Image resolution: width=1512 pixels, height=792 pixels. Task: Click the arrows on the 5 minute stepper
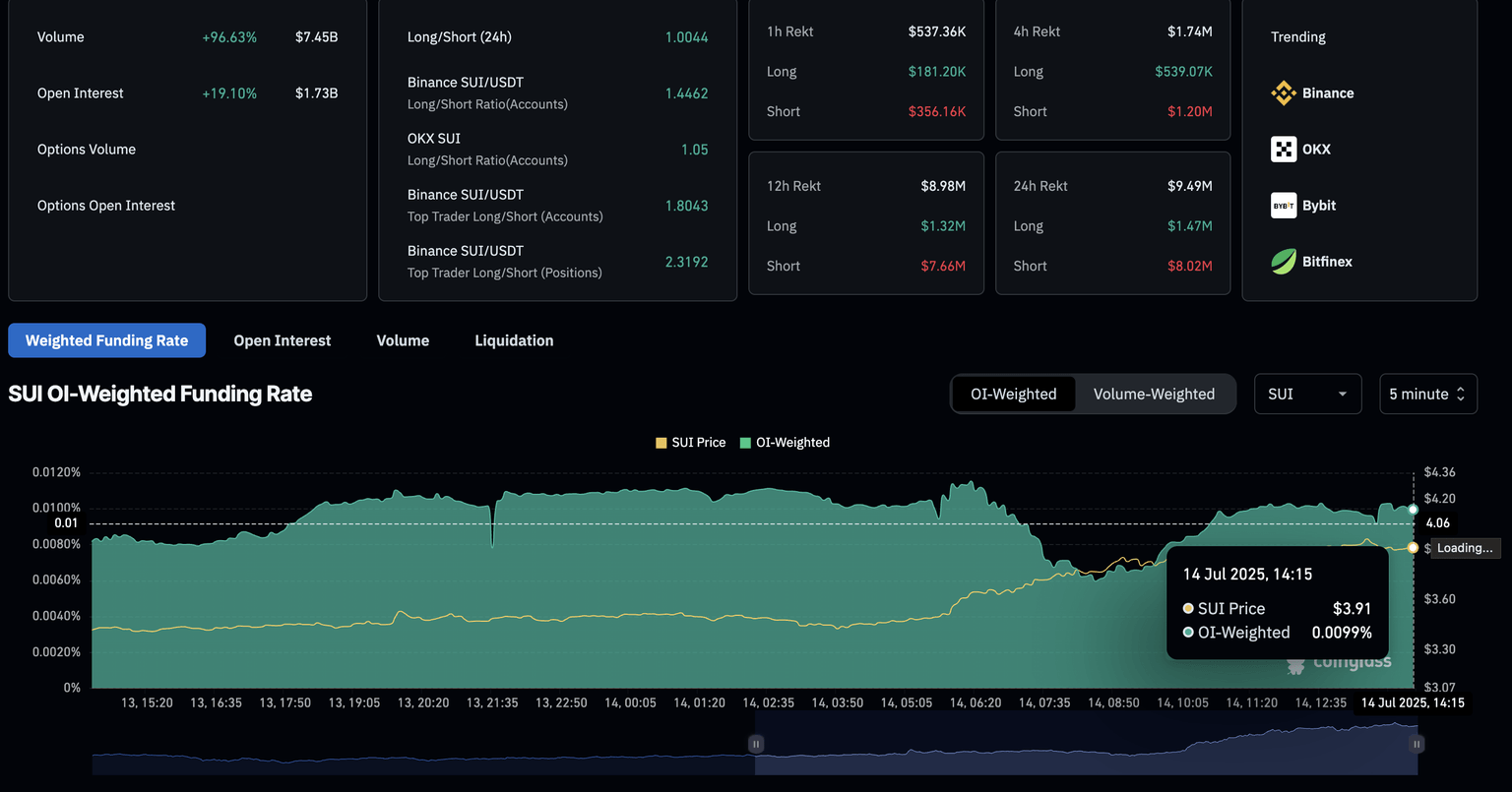pos(1461,395)
